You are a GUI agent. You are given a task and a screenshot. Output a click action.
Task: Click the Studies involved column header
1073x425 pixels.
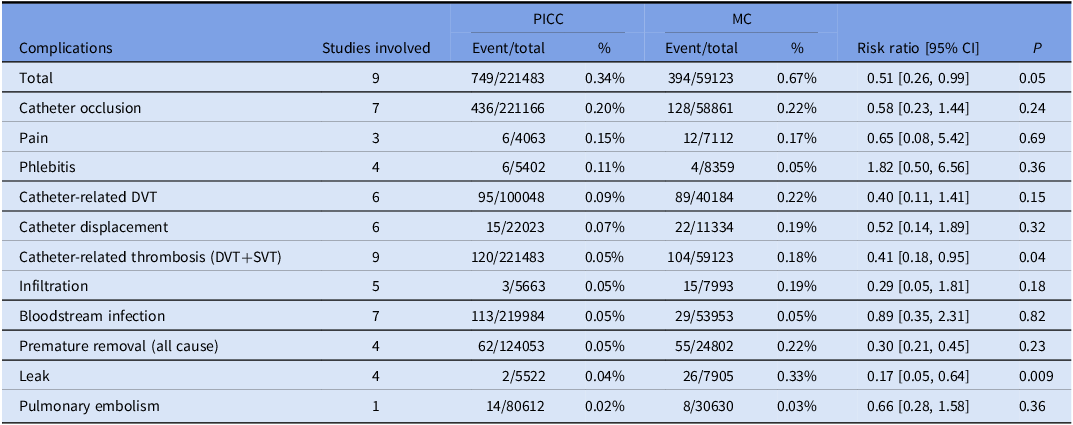tap(376, 48)
